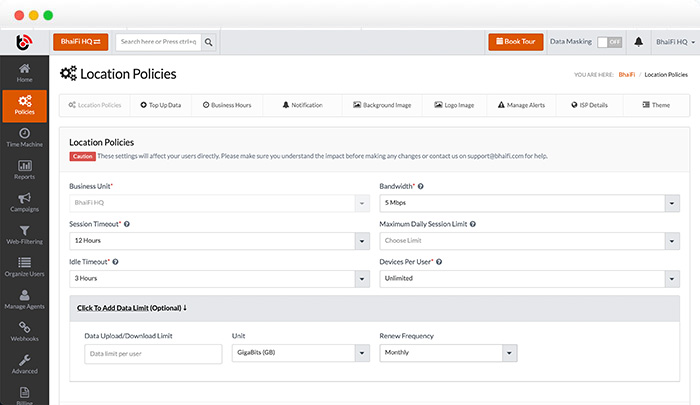700x405 pixels.
Task: Click the notification bell icon
Action: (638, 42)
